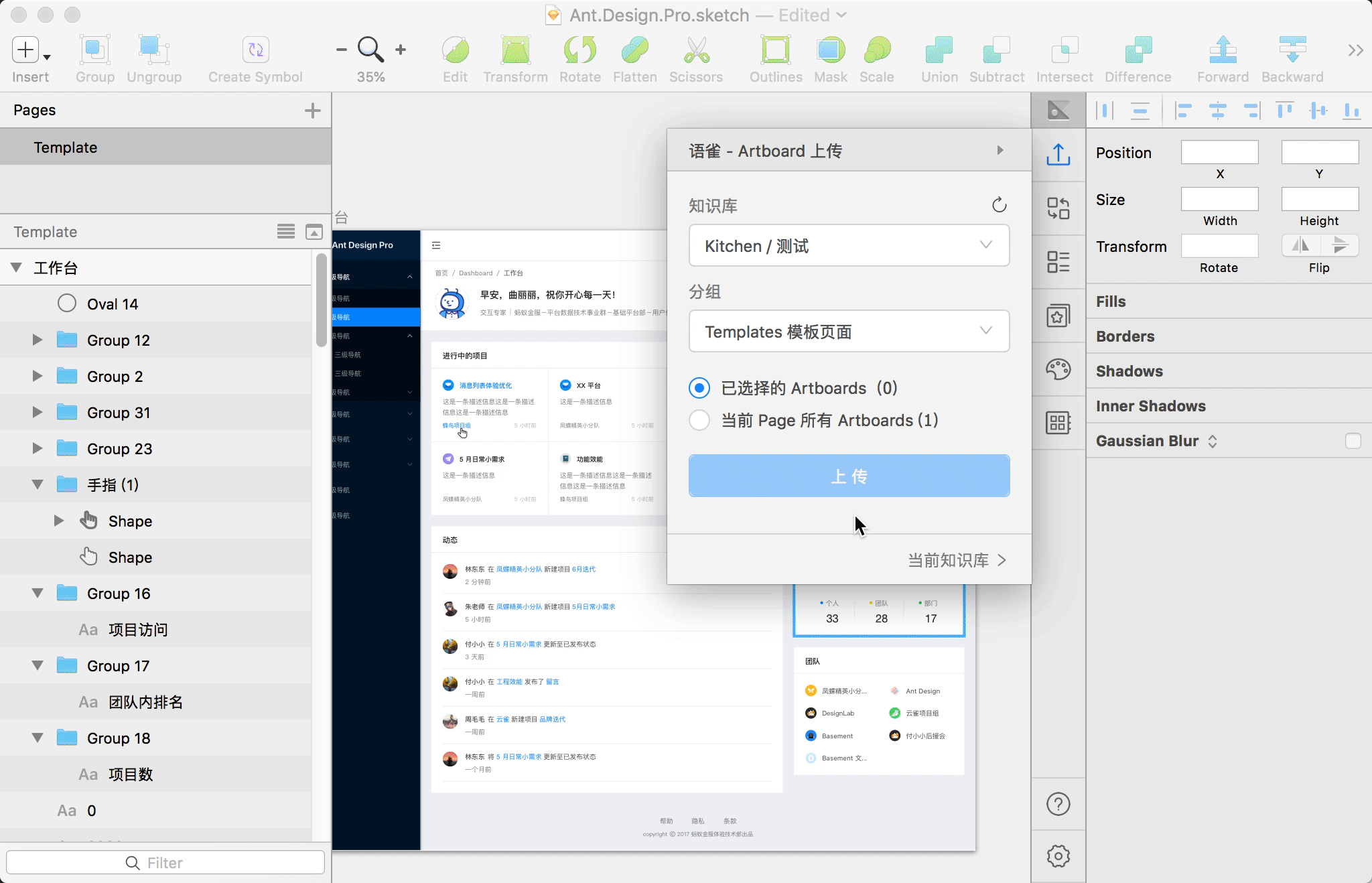Select 已选择的 Artboards radio option

point(699,388)
